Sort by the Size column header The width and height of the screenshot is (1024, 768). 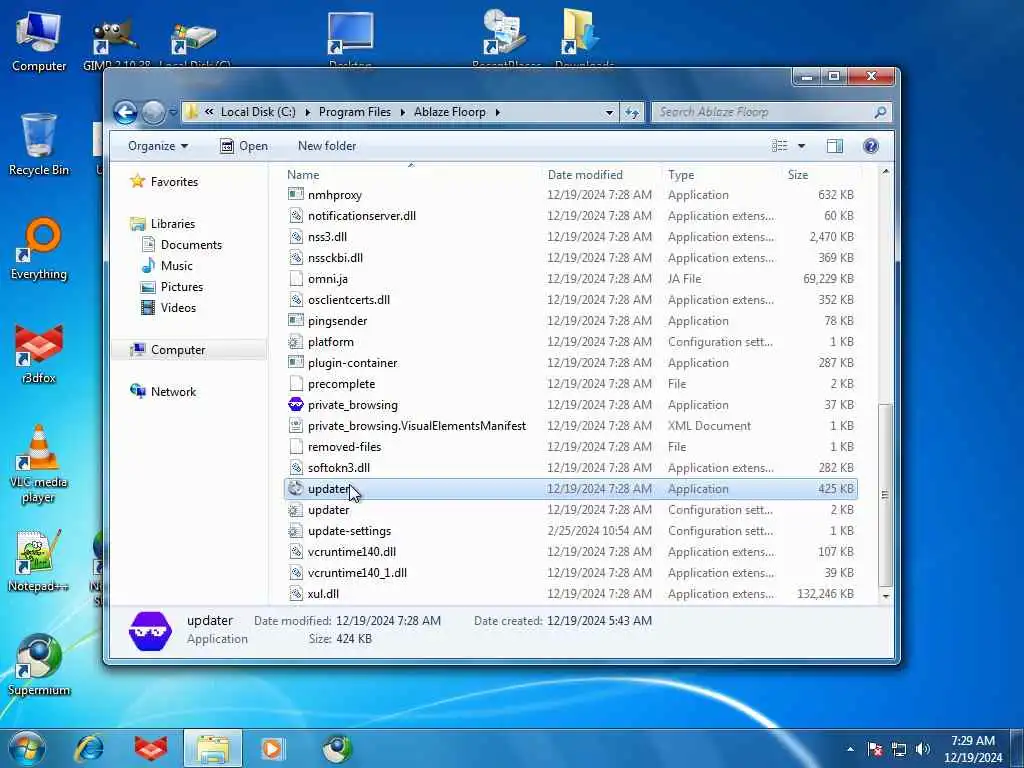[x=822, y=175]
